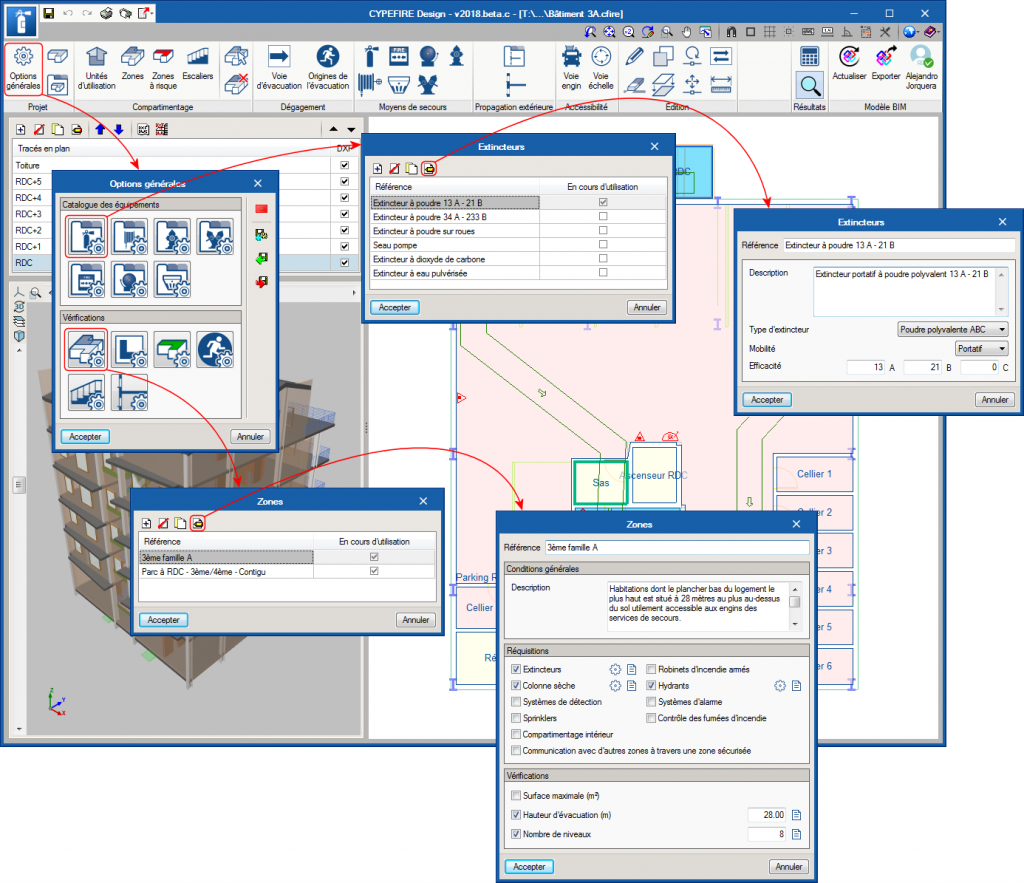
Task: Open extinguisher catalogue in Options générales
Action: click(x=86, y=236)
